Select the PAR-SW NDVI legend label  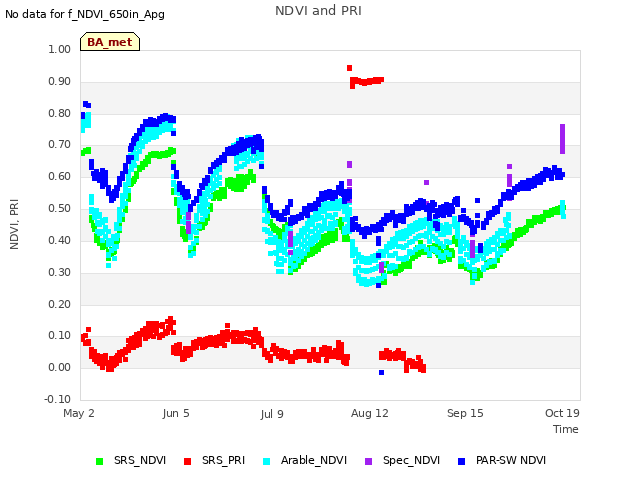click(x=511, y=460)
